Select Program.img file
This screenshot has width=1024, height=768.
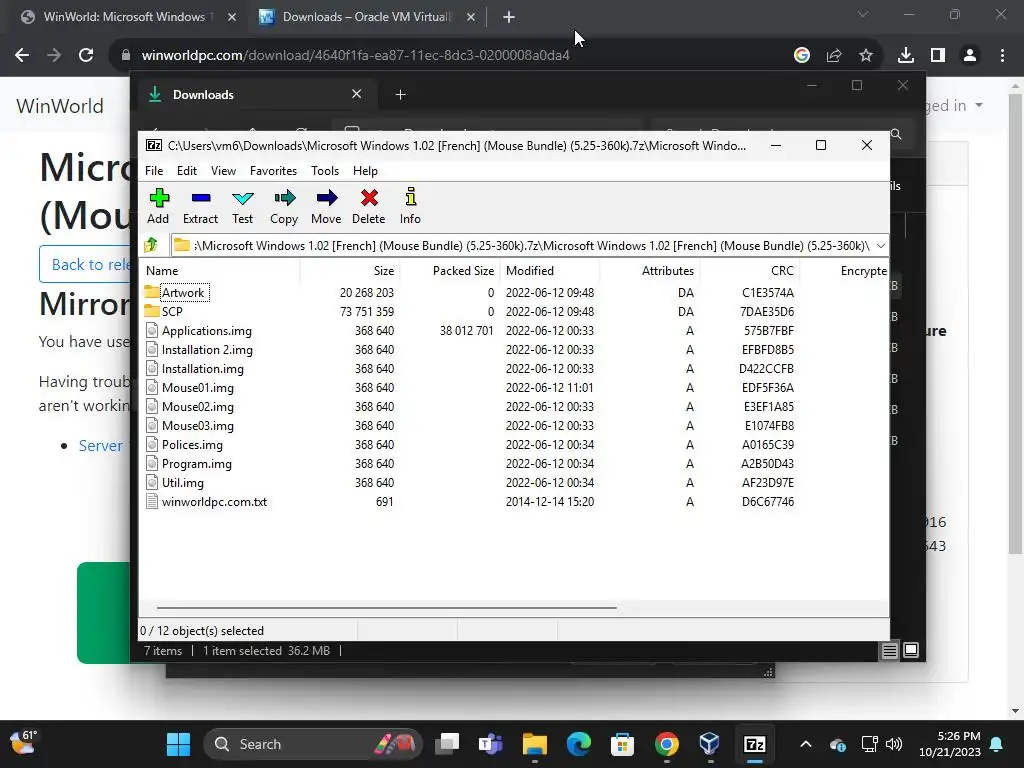pyautogui.click(x=197, y=464)
